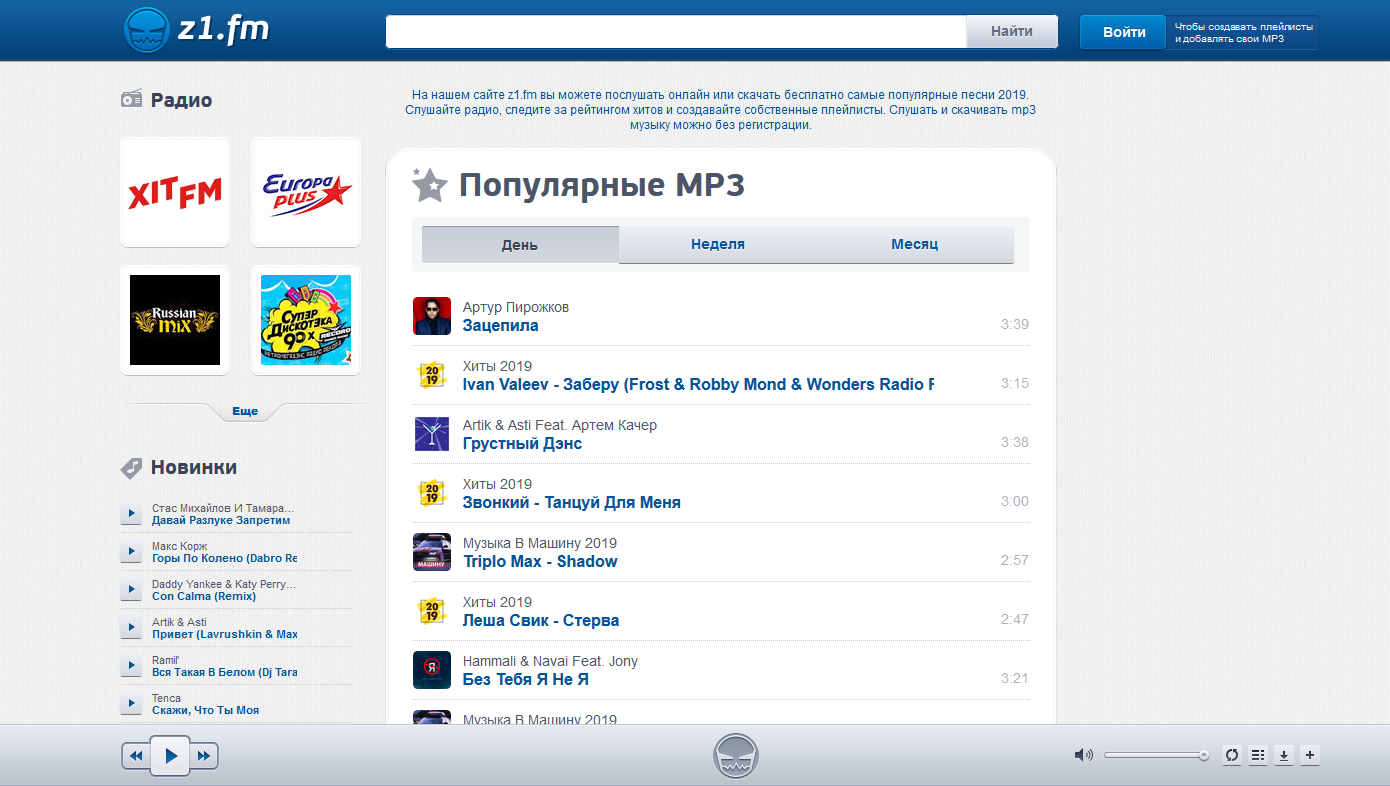
Task: Open the Europa Plus radio station
Action: click(306, 192)
